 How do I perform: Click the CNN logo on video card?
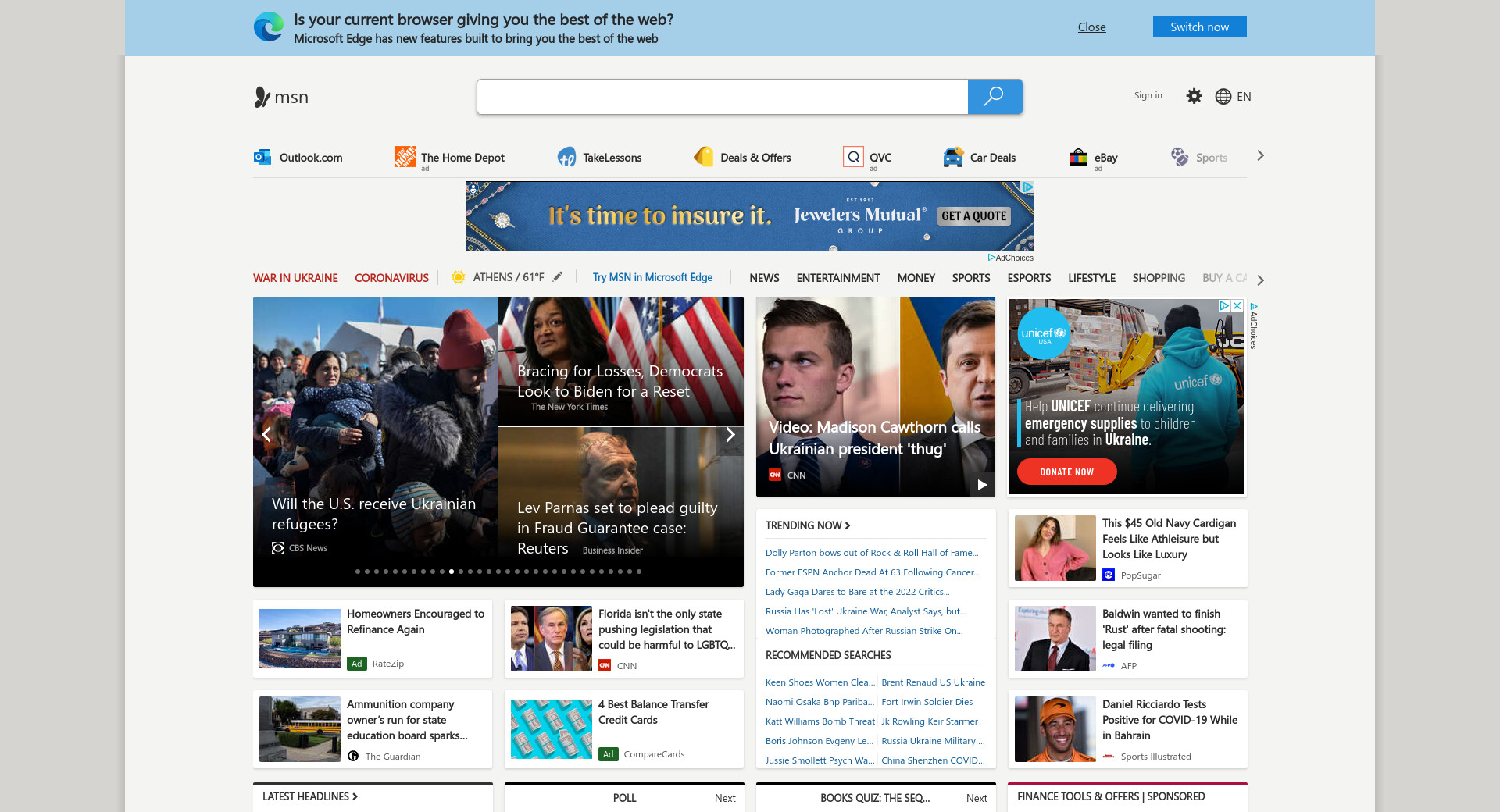tap(775, 475)
